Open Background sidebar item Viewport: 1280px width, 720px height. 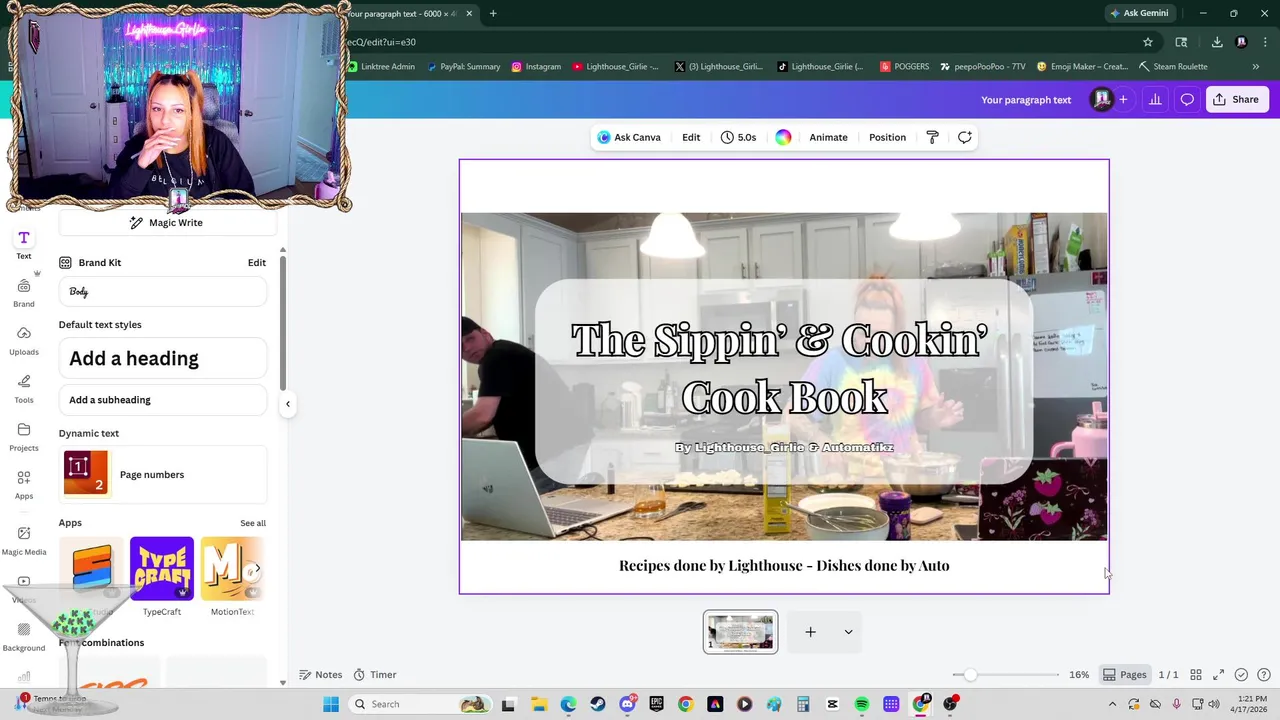point(24,637)
